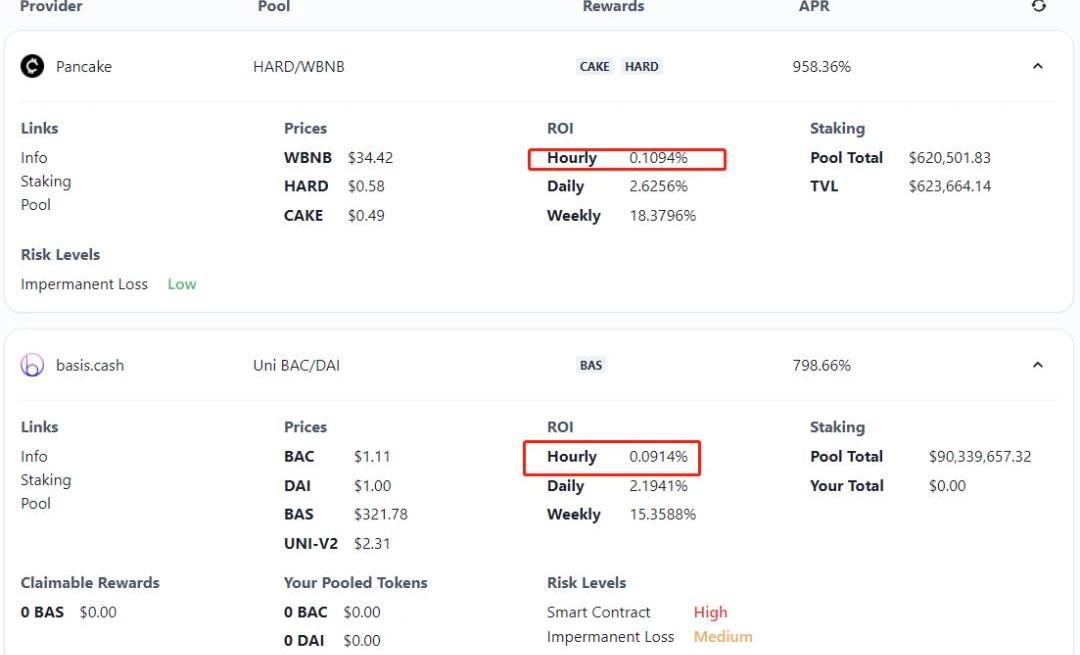Click the Pool column header
The width and height of the screenshot is (1080, 655).
tap(274, 7)
